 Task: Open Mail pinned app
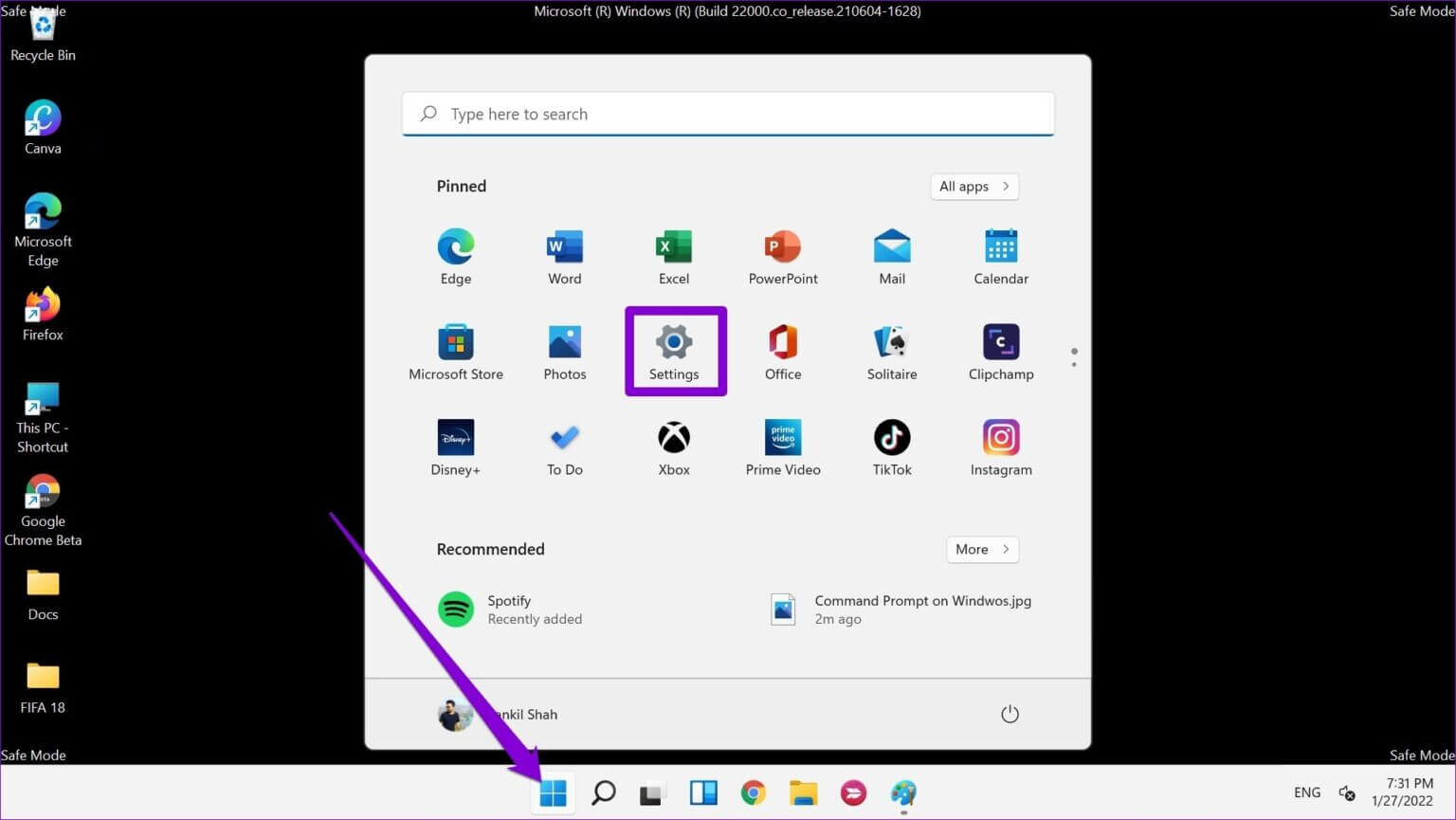pos(892,257)
